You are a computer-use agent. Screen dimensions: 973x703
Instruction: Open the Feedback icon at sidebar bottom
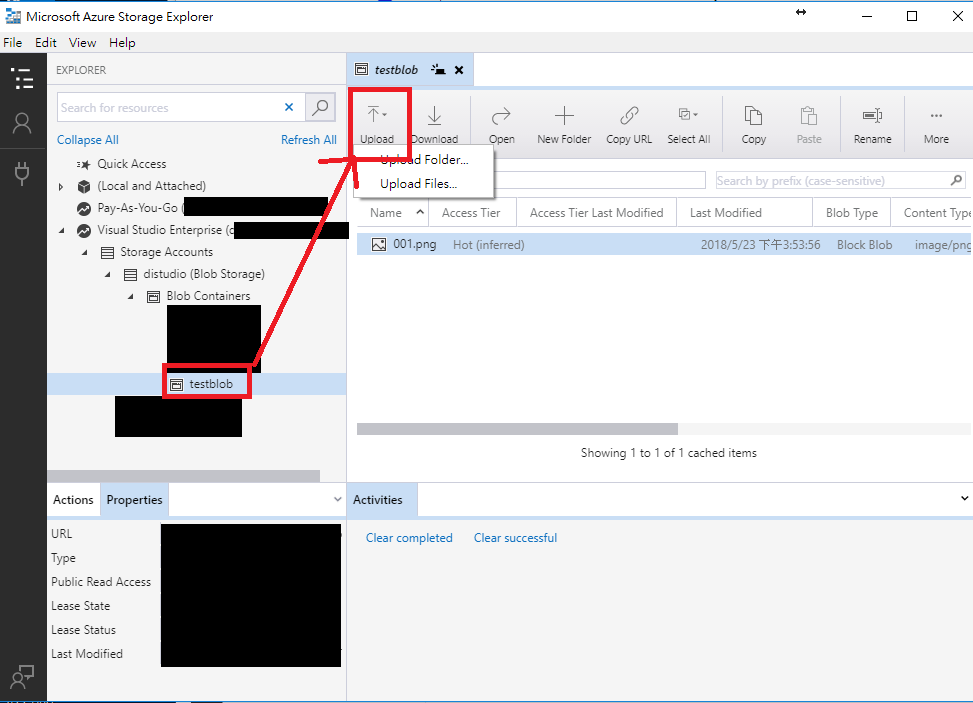pyautogui.click(x=22, y=677)
